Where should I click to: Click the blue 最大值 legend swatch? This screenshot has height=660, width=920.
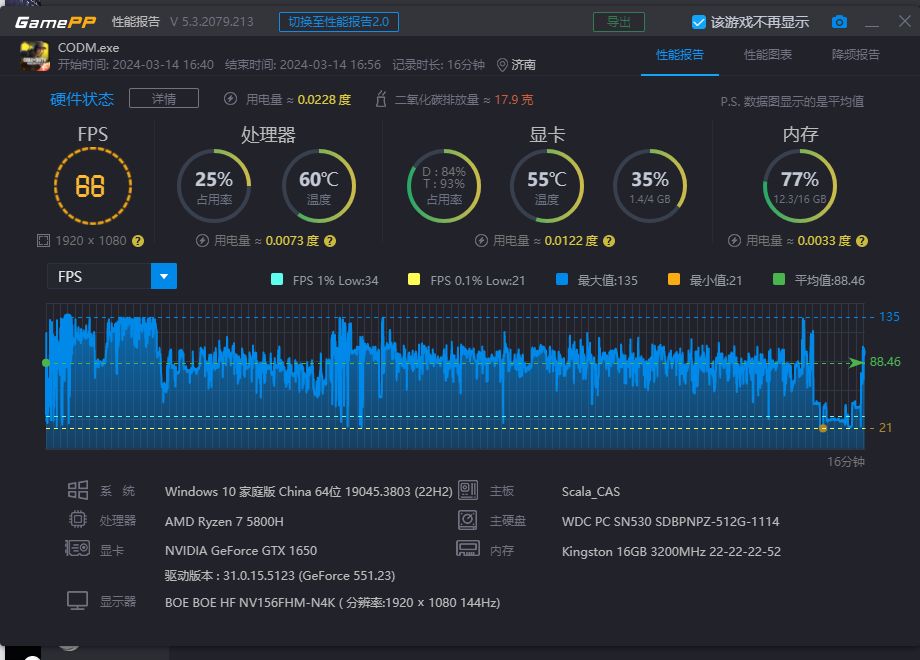point(562,279)
